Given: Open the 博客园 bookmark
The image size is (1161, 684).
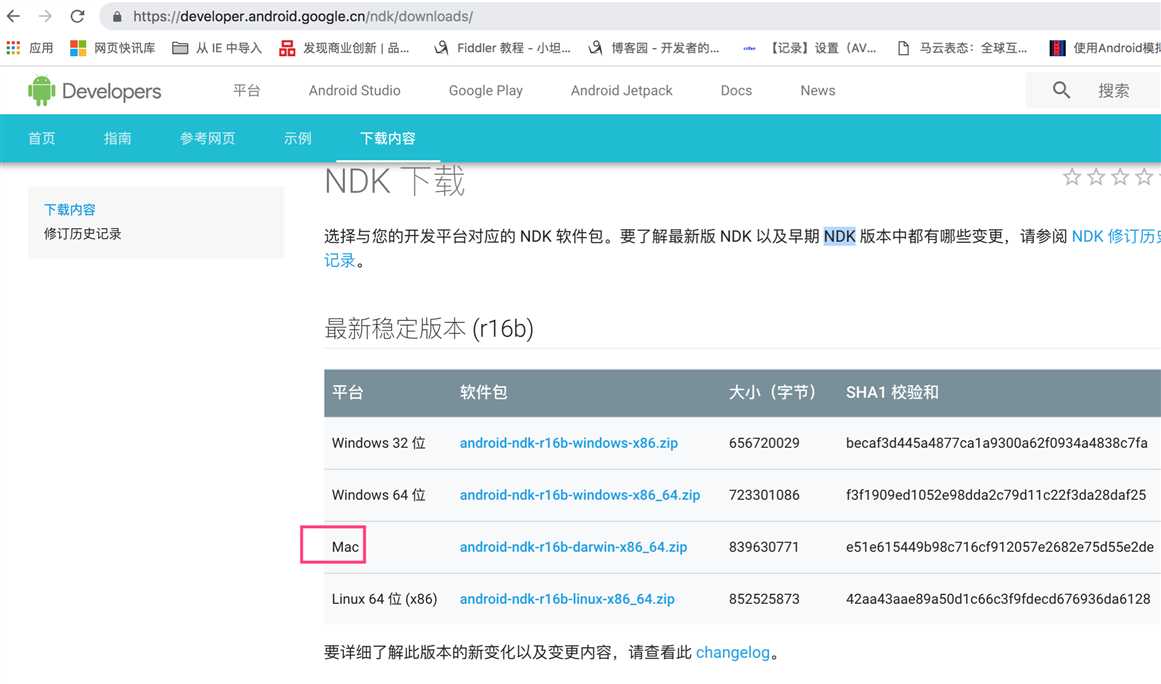Looking at the screenshot, I should 653,47.
